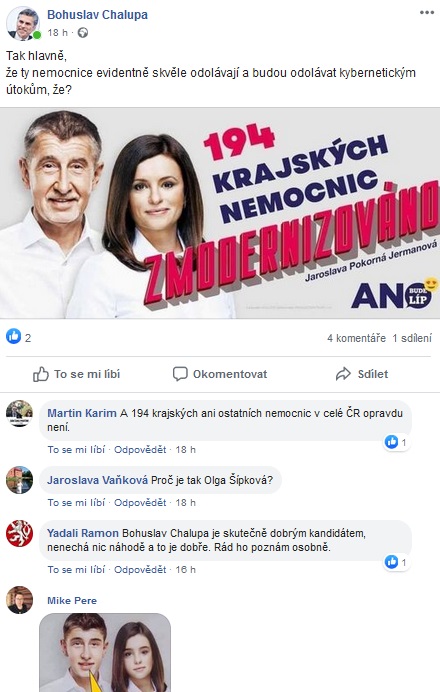440x692 pixels.
Task: Click the thumbs-up icon in To se mi líbí
Action: tap(41, 374)
